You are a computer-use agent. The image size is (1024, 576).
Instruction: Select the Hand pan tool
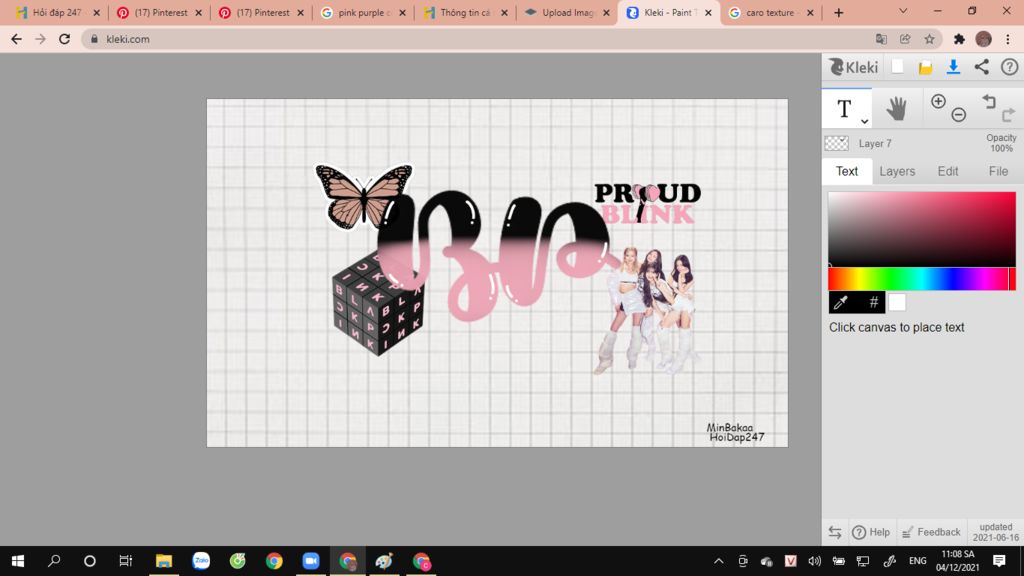coord(897,108)
